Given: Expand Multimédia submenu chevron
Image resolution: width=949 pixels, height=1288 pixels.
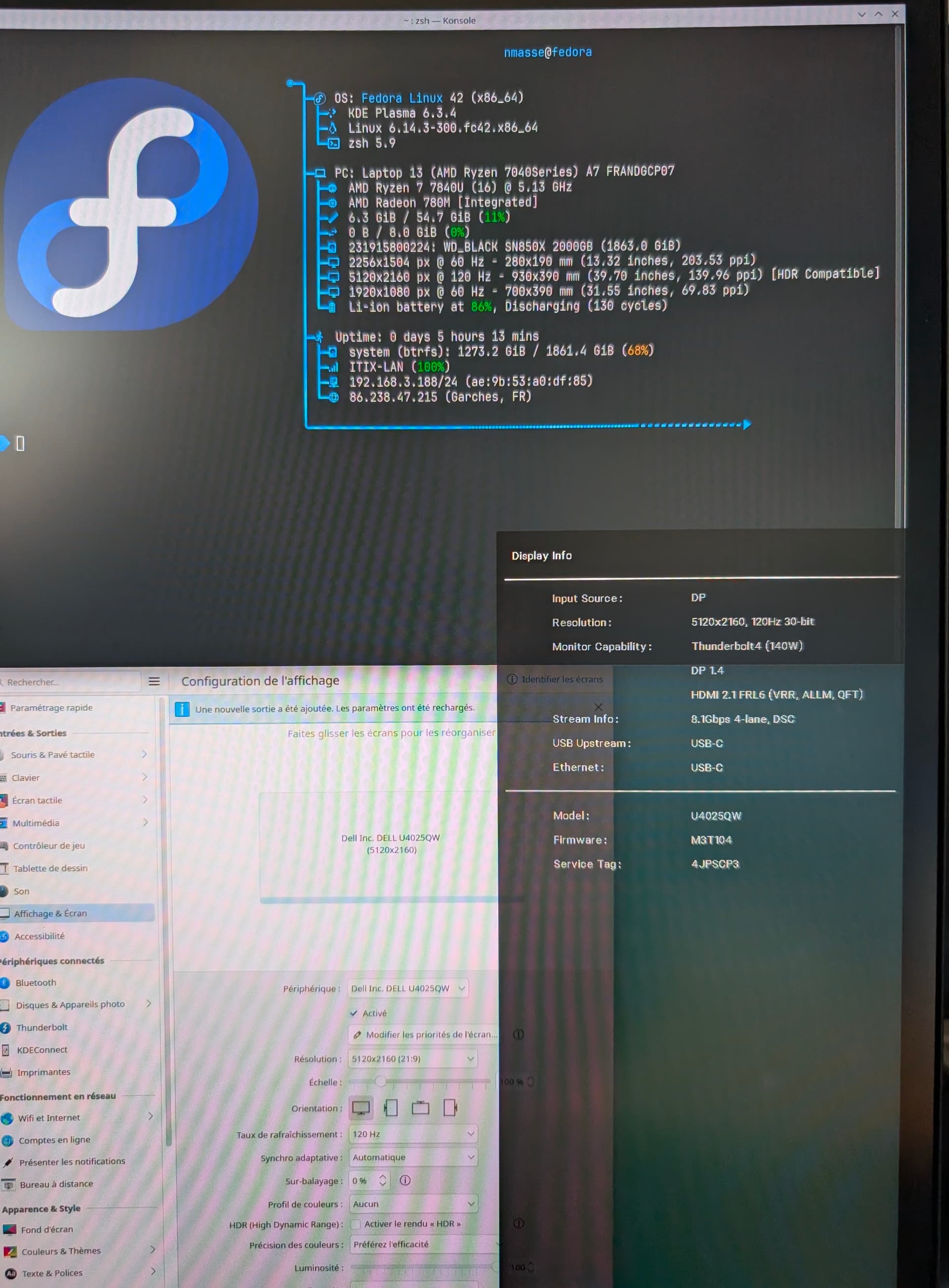Looking at the screenshot, I should click(x=145, y=823).
